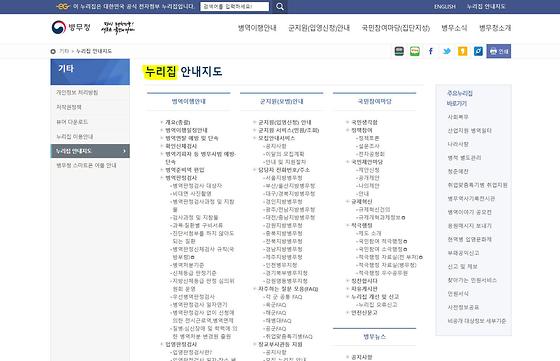Open the 병무소식 main menu
560x361 pixels.
454,28
